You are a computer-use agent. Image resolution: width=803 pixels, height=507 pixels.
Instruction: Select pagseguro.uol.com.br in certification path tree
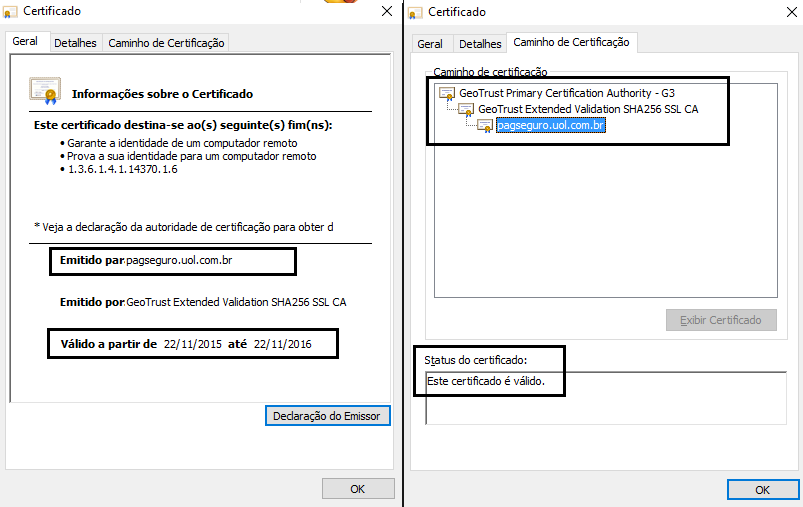(551, 125)
